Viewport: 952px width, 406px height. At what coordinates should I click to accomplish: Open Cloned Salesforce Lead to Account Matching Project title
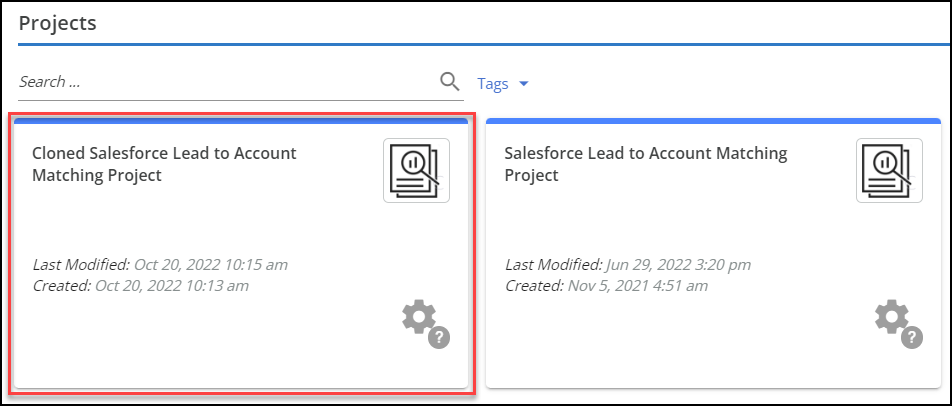[164, 164]
